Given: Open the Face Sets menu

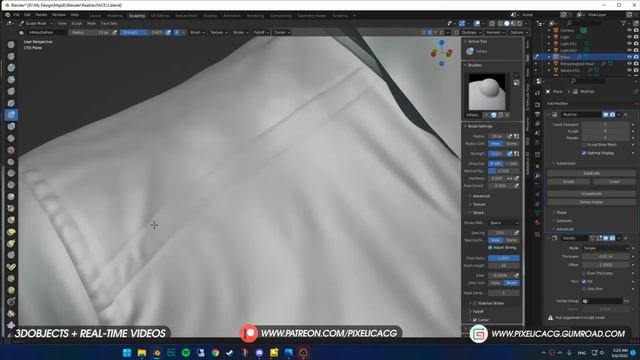Looking at the screenshot, I should pos(109,24).
